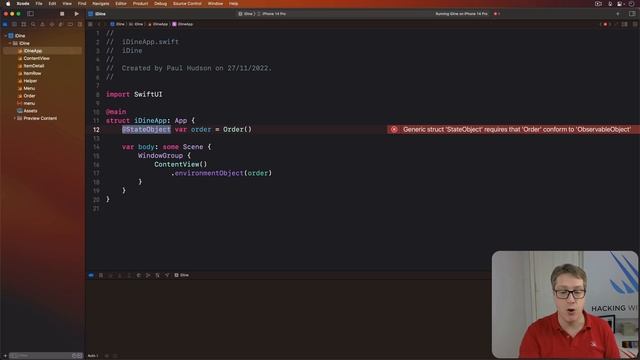Image resolution: width=640 pixels, height=360 pixels.
Task: Open the Find menu
Action: pyautogui.click(x=82, y=4)
